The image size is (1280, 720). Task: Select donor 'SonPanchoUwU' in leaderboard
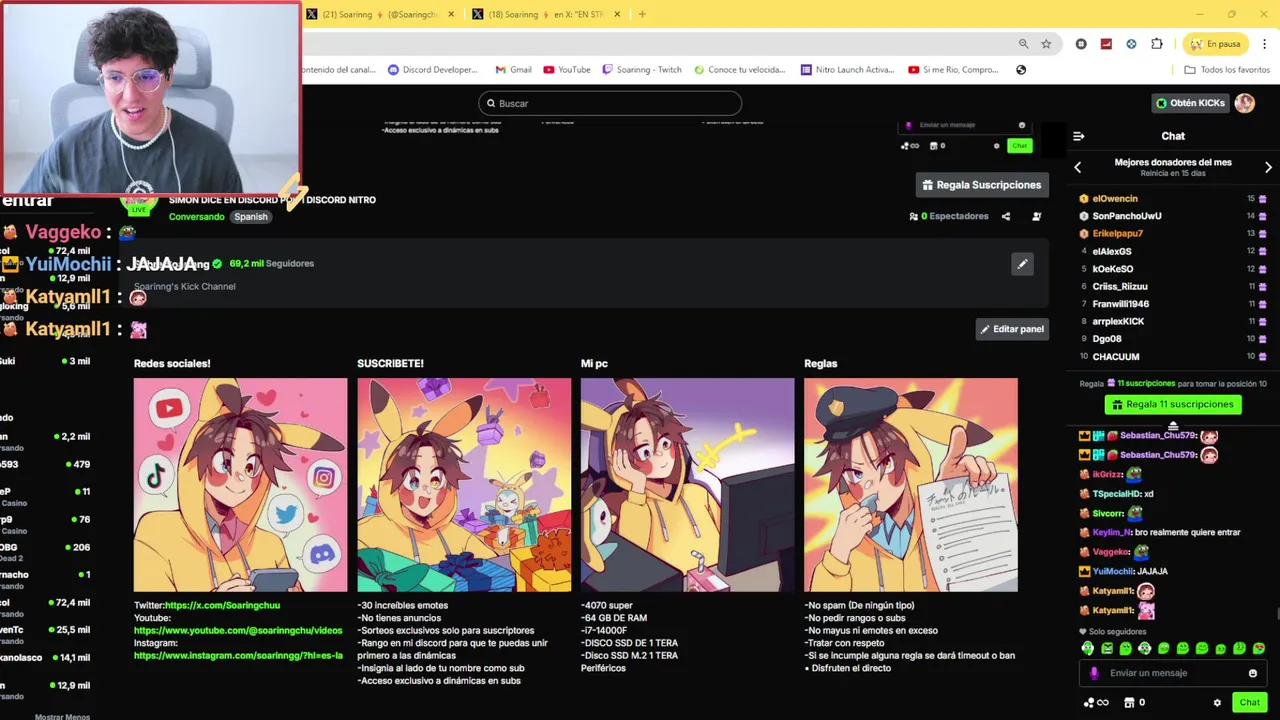[x=1127, y=216]
